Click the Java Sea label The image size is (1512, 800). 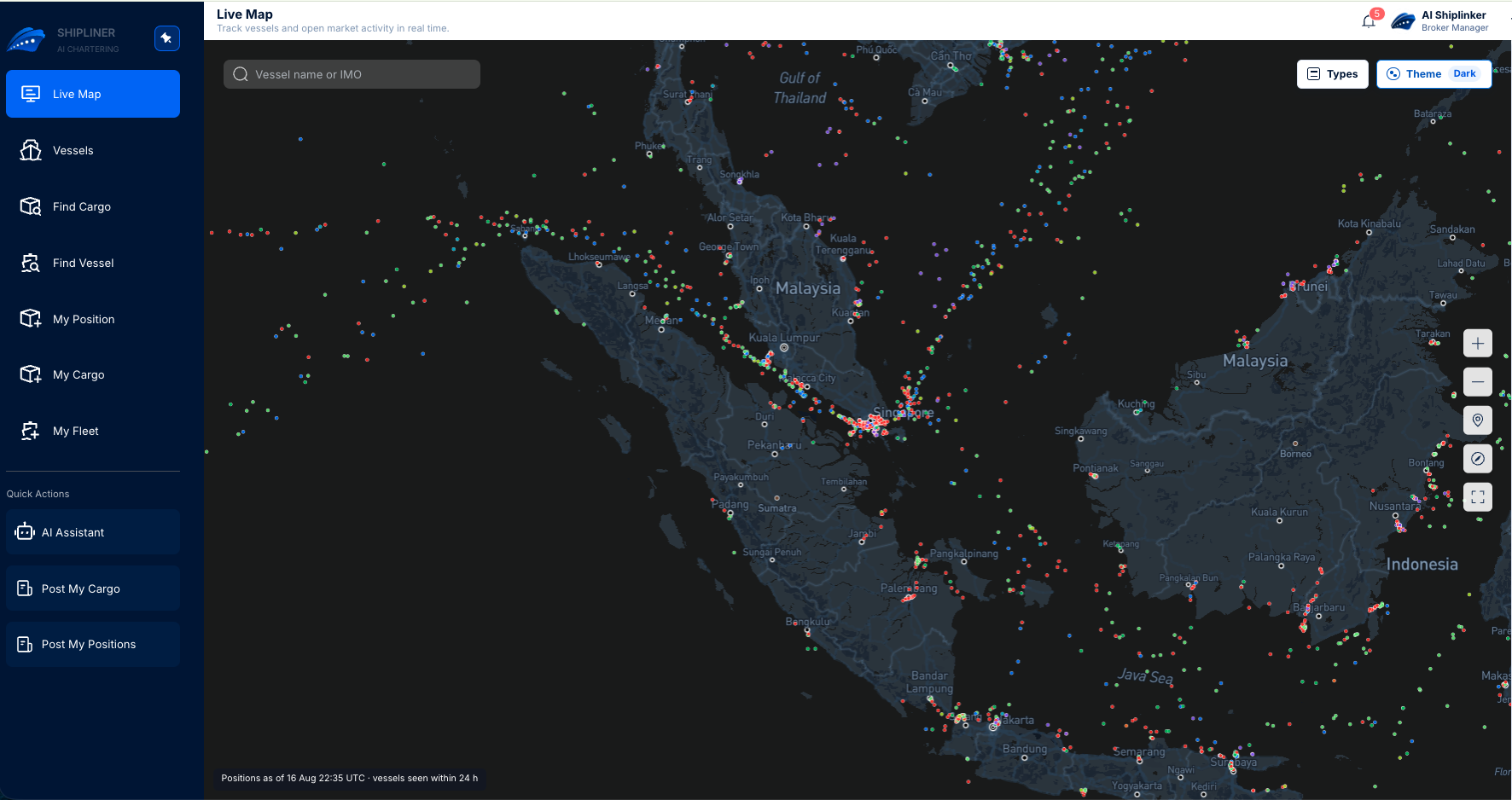point(1145,676)
